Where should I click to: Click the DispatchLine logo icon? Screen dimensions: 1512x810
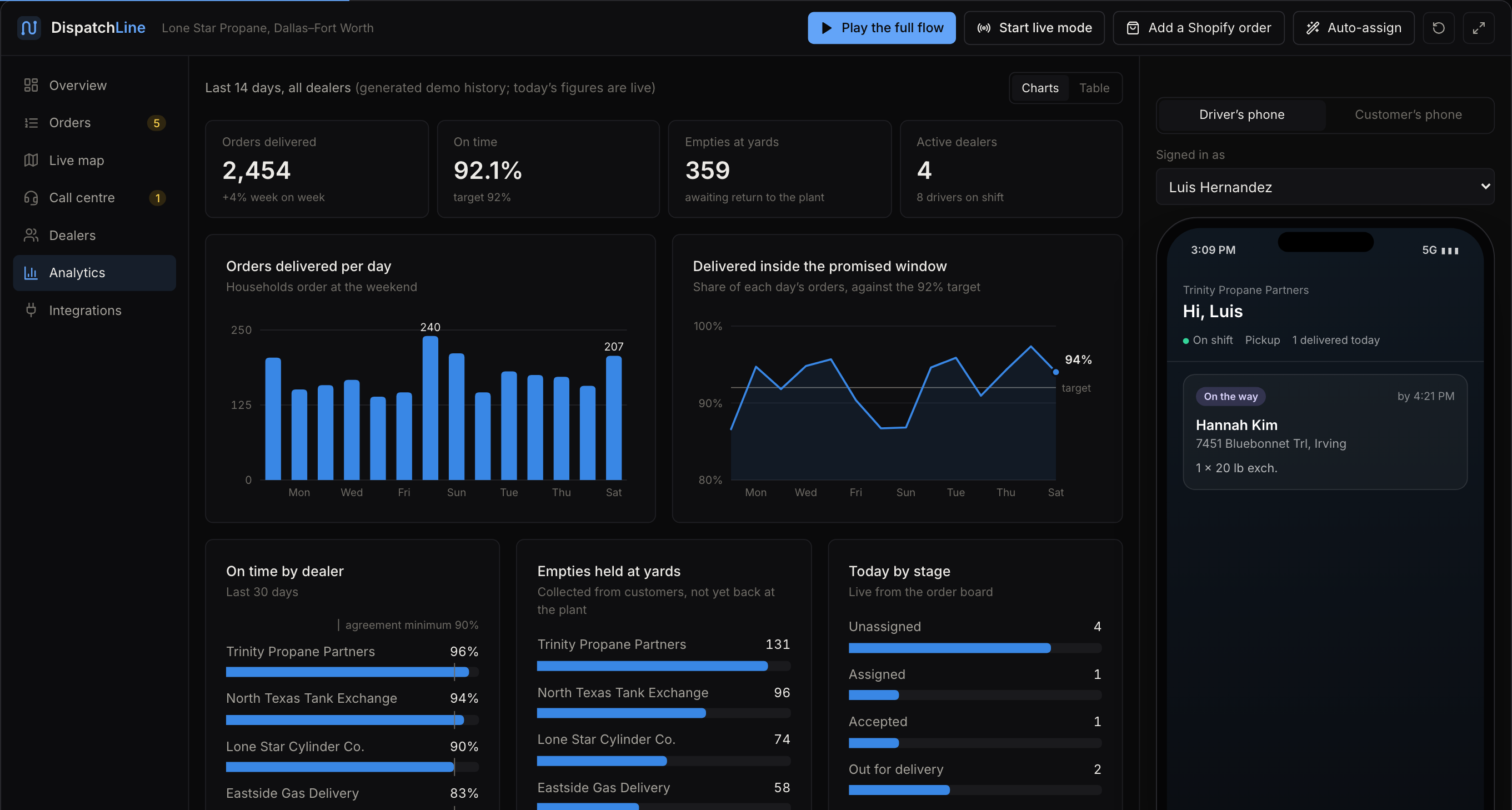coord(29,28)
